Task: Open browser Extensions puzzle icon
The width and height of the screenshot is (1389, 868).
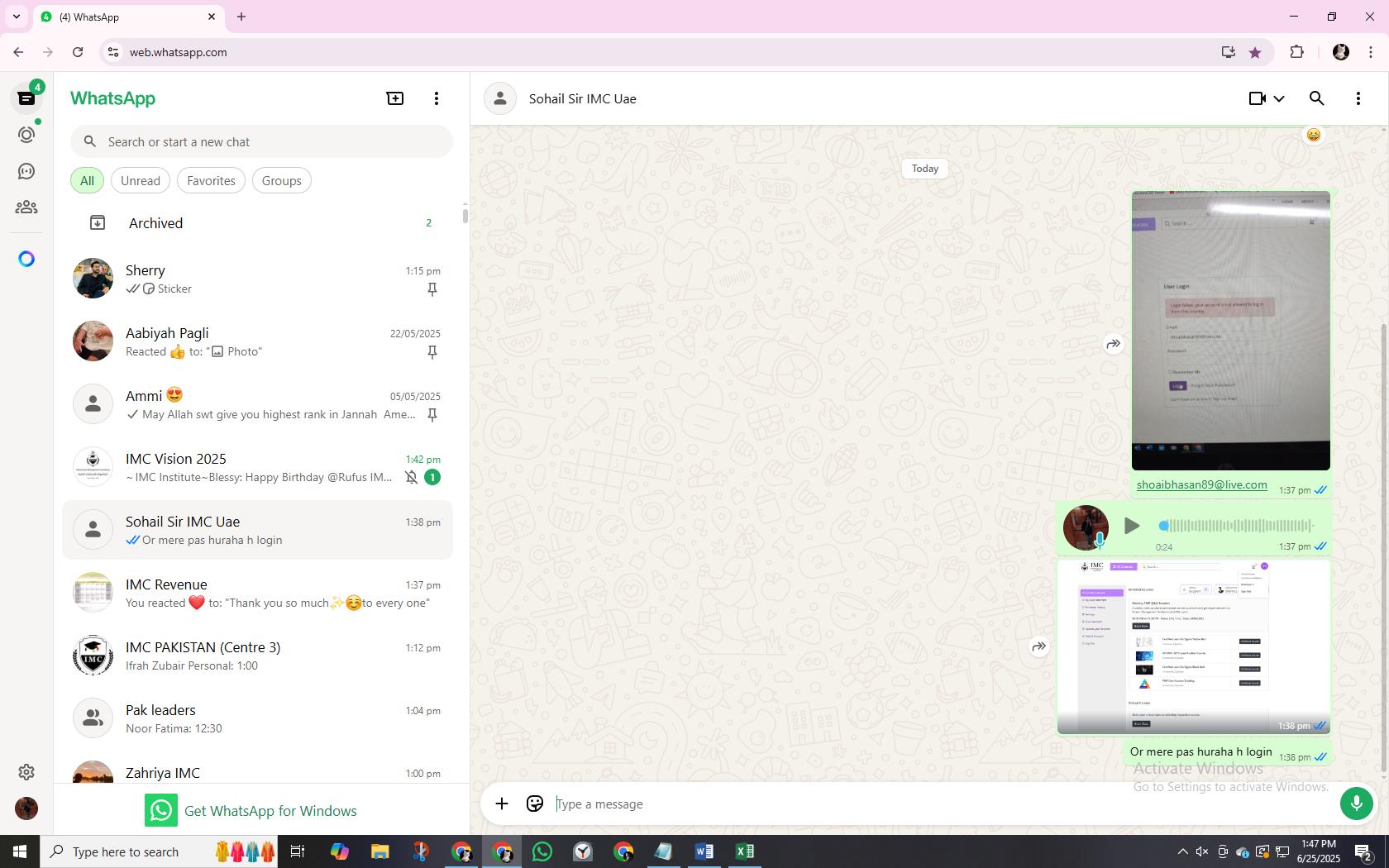Action: pyautogui.click(x=1296, y=52)
